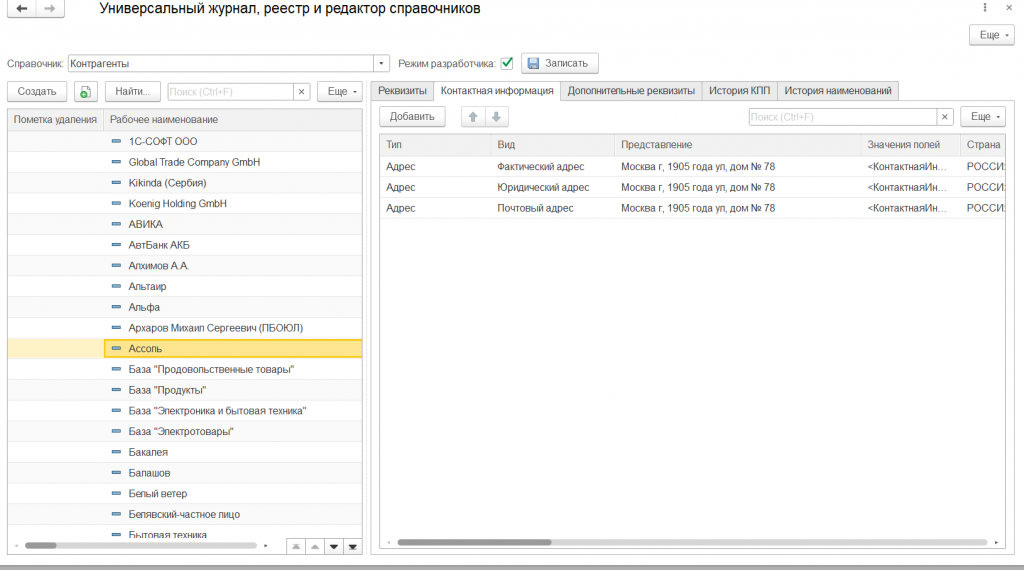
Task: Click the forward navigation arrow
Action: [50, 8]
